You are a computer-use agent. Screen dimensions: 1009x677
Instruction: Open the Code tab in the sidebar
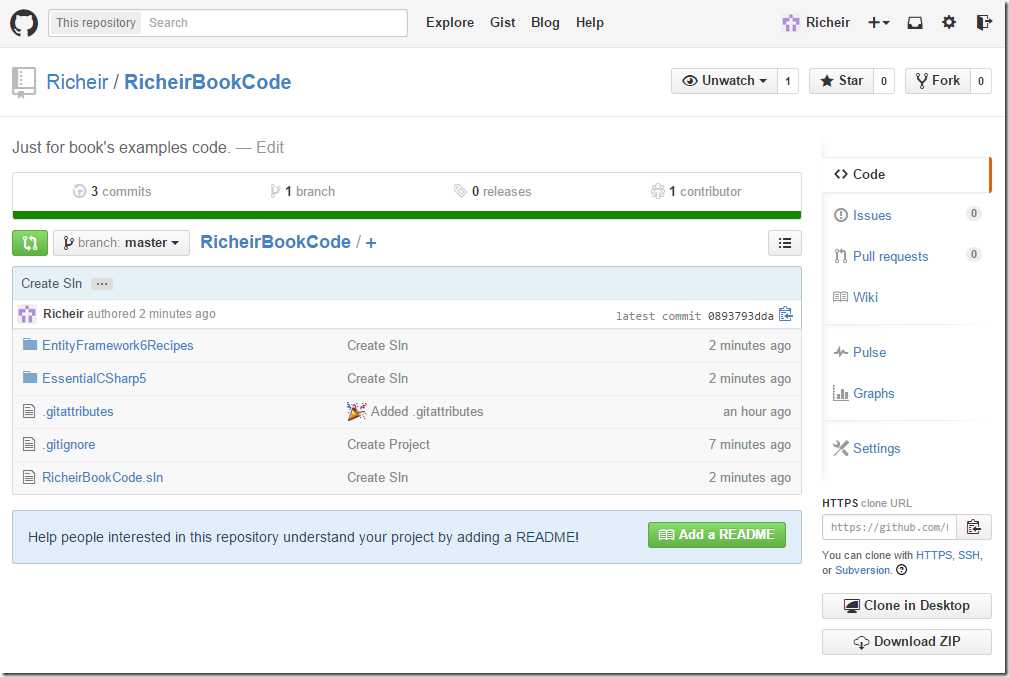click(x=906, y=174)
